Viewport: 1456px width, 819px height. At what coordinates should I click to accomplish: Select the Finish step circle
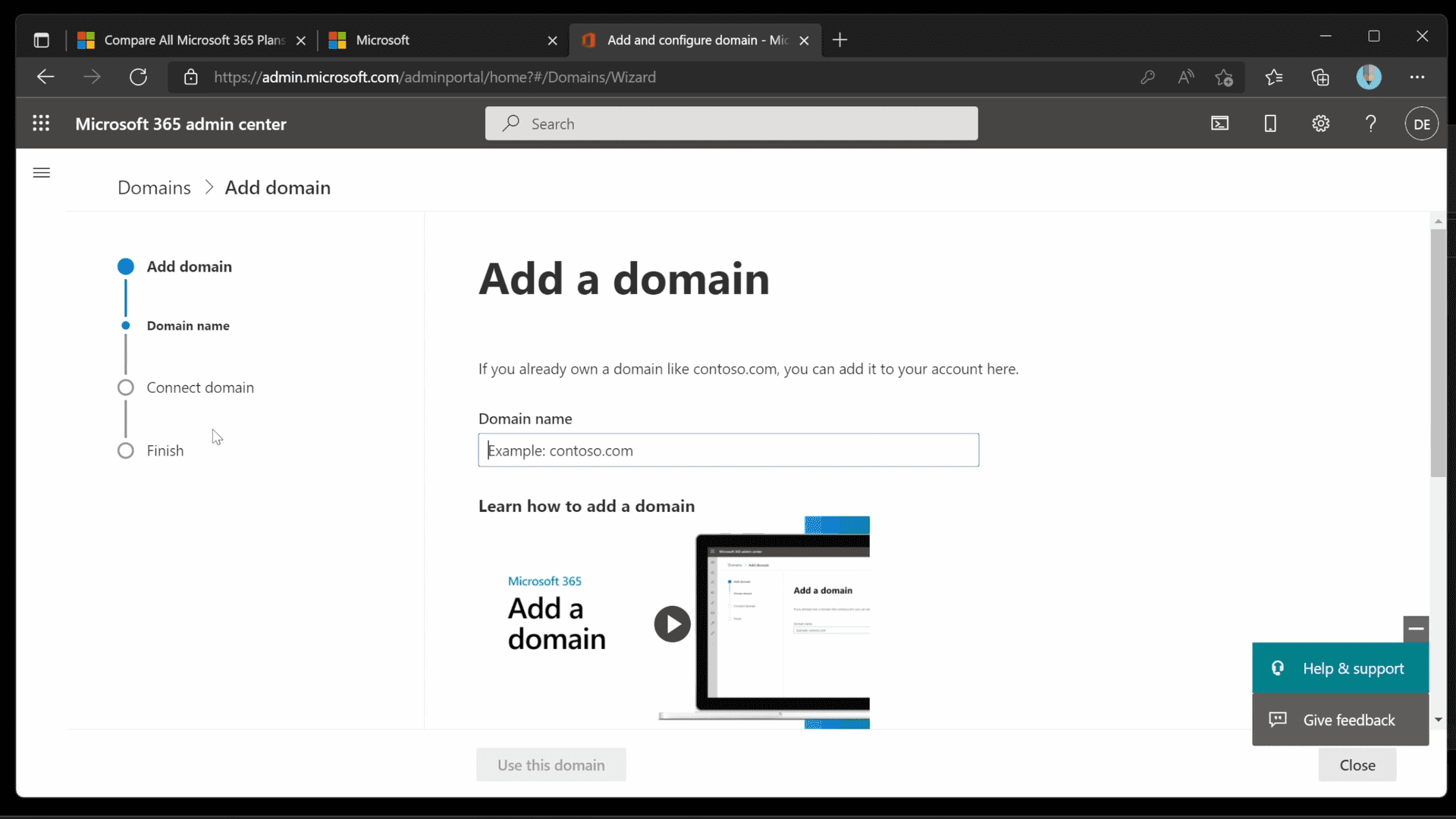click(x=126, y=450)
